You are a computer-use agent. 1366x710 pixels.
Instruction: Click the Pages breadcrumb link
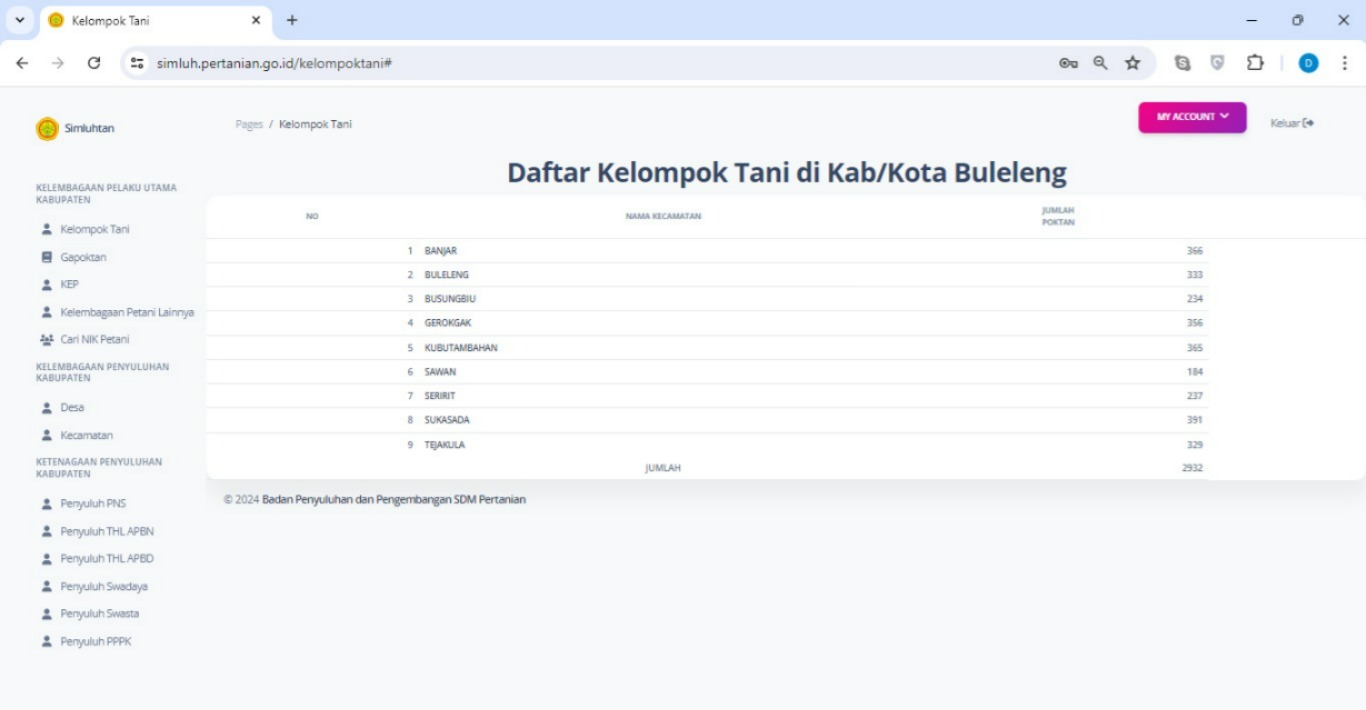(249, 124)
